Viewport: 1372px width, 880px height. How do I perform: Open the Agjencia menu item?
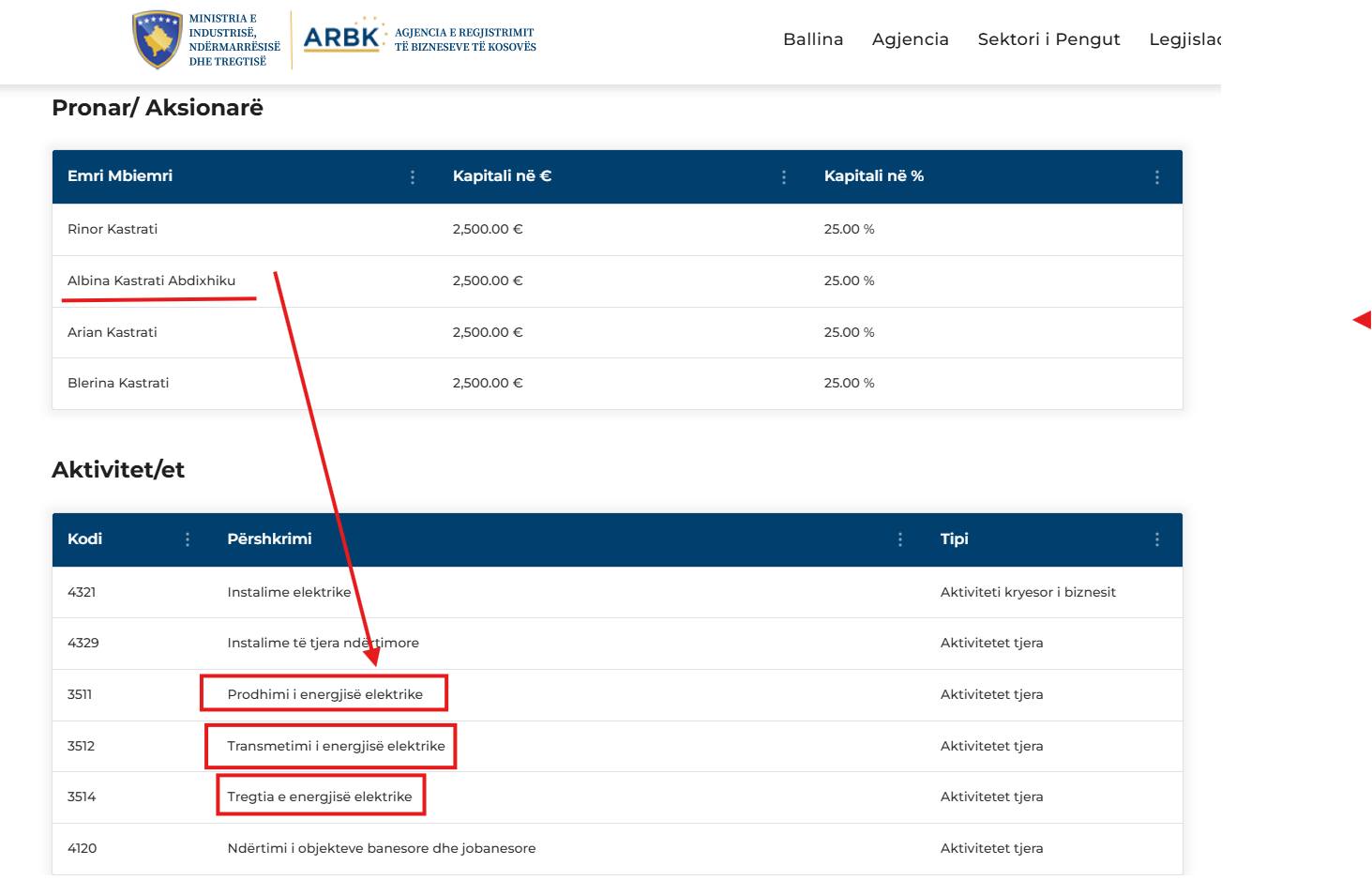[910, 39]
